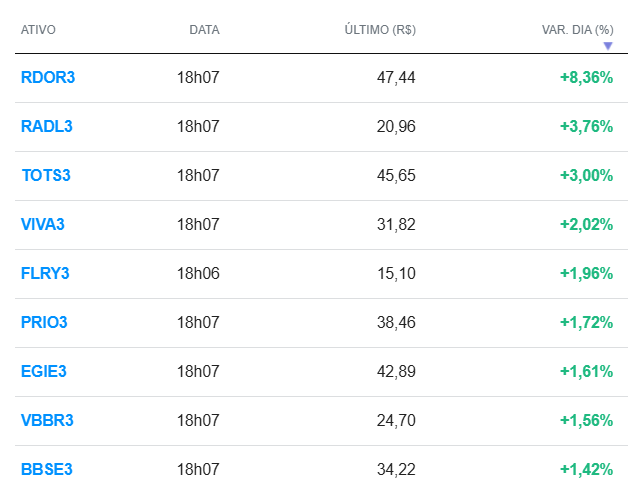
Task: Open the TOTS3 ticker link
Action: point(46,175)
